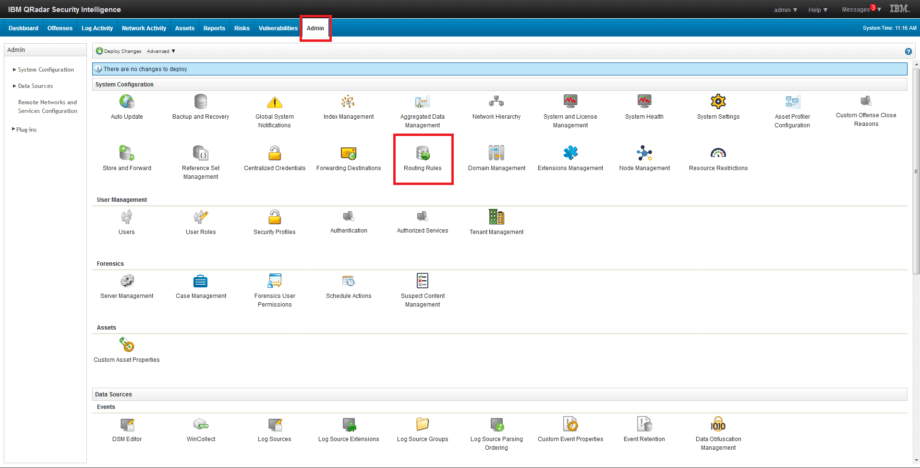Open Custom Event Properties

coord(570,424)
